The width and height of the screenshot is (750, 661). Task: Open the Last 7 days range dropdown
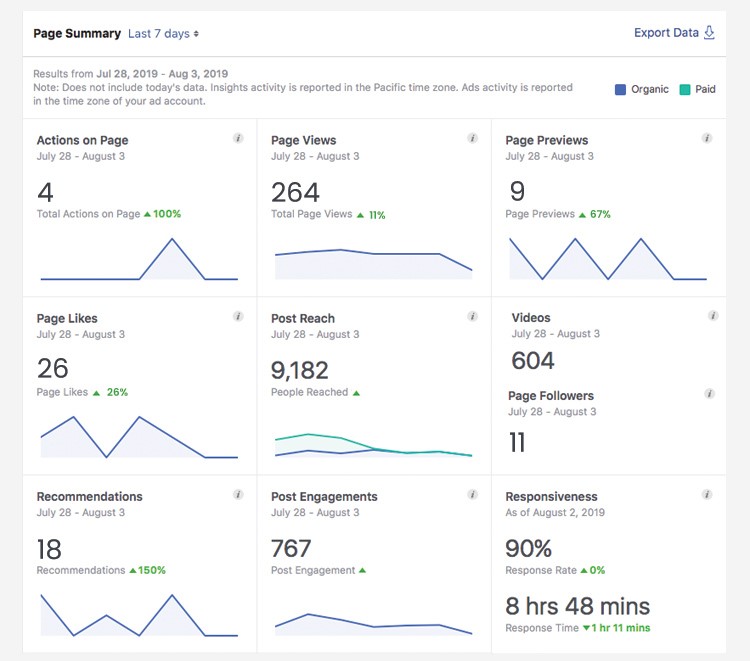click(163, 34)
